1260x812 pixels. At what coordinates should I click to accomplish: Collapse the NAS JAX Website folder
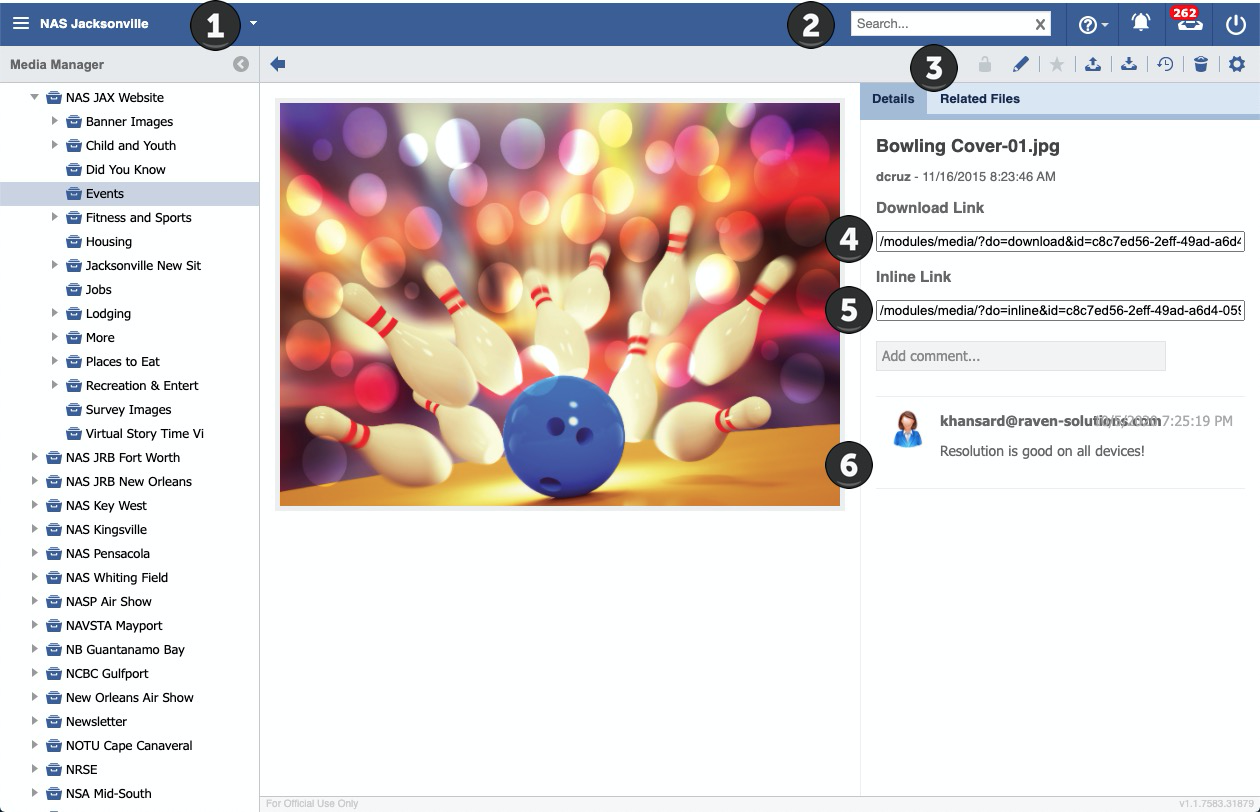coord(35,97)
